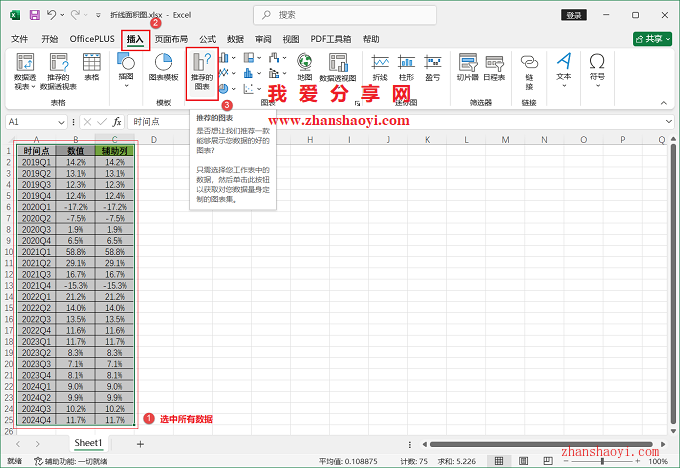The height and width of the screenshot is (468, 680).
Task: Click the horizontal scrollbar thumb
Action: [541, 444]
